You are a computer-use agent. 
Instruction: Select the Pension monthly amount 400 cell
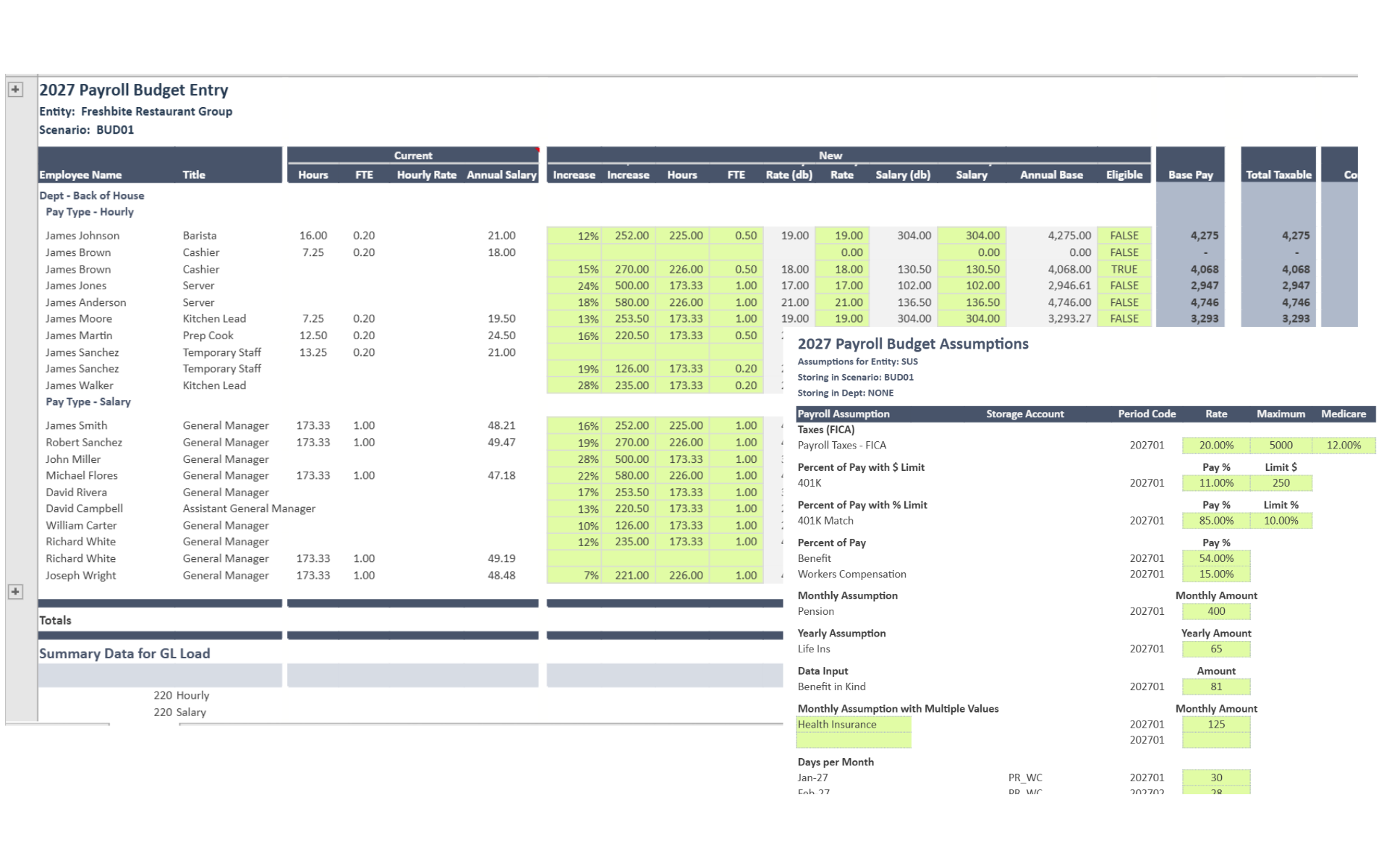(1215, 611)
